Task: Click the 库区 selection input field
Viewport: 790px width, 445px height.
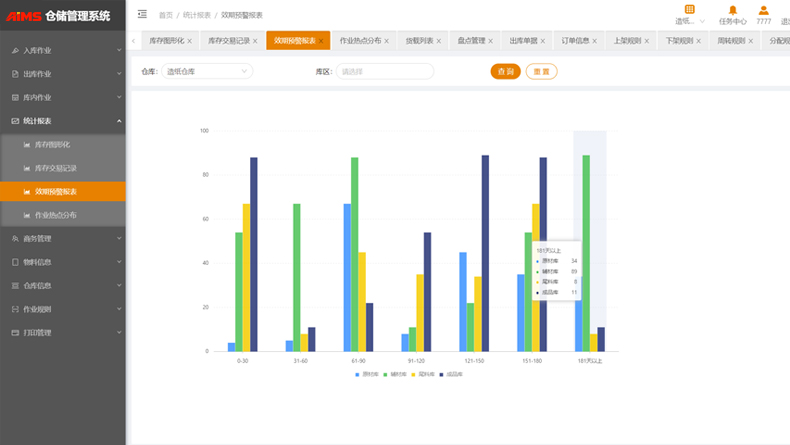Action: (384, 71)
